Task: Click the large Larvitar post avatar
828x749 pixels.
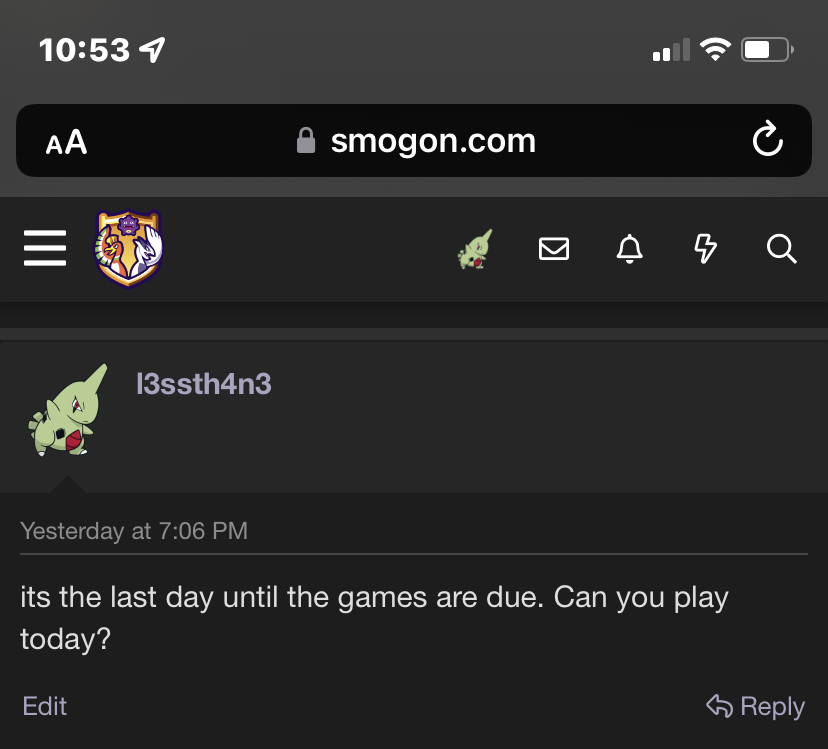Action: 67,411
